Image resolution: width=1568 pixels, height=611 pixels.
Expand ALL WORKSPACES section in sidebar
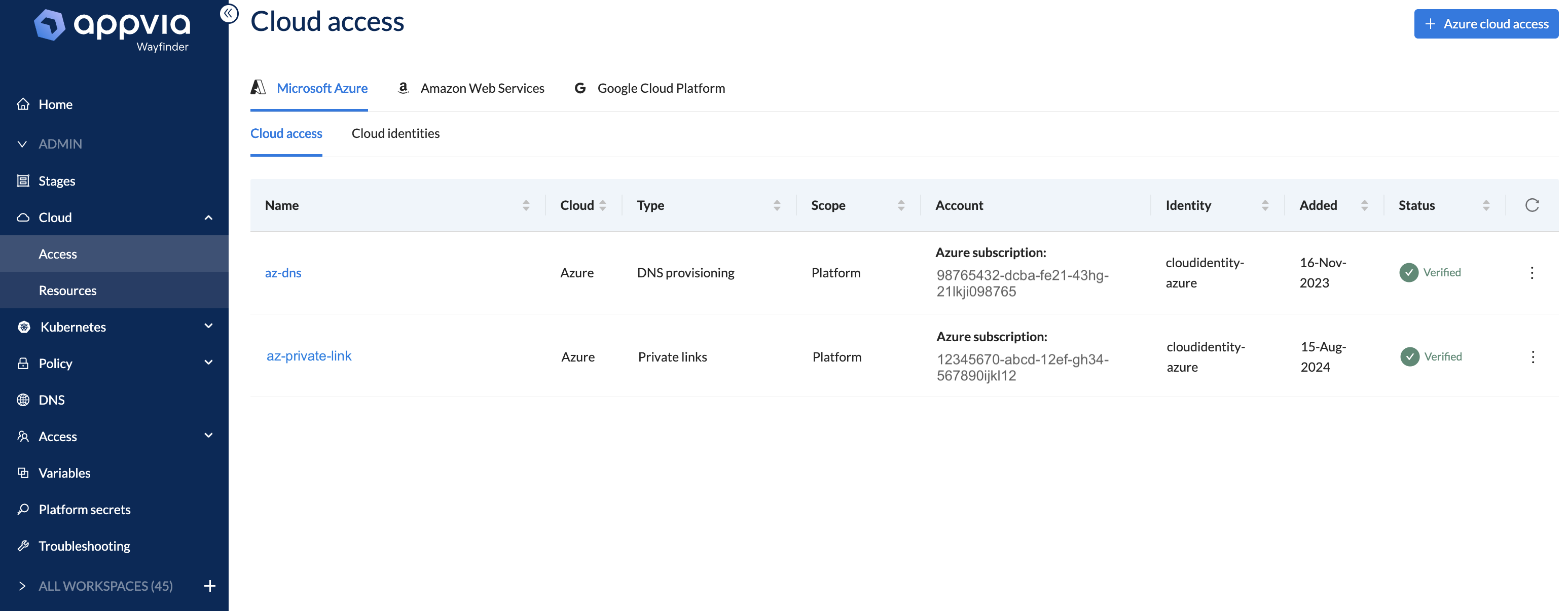22,585
